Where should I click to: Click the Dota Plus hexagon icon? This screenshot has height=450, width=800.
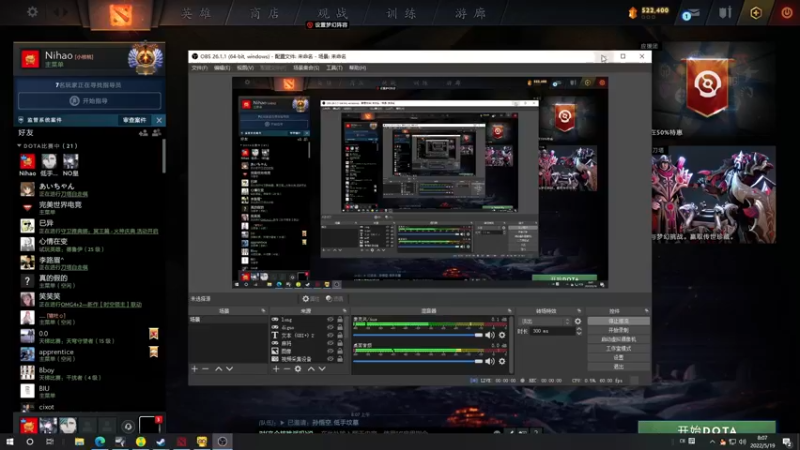click(756, 12)
